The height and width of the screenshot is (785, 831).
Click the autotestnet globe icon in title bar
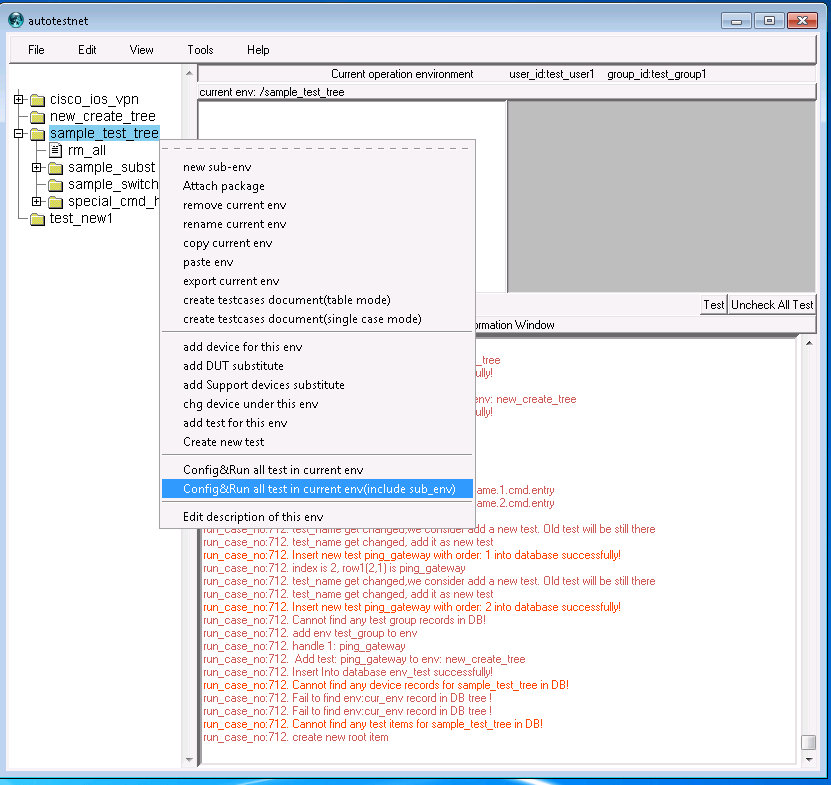click(15, 19)
